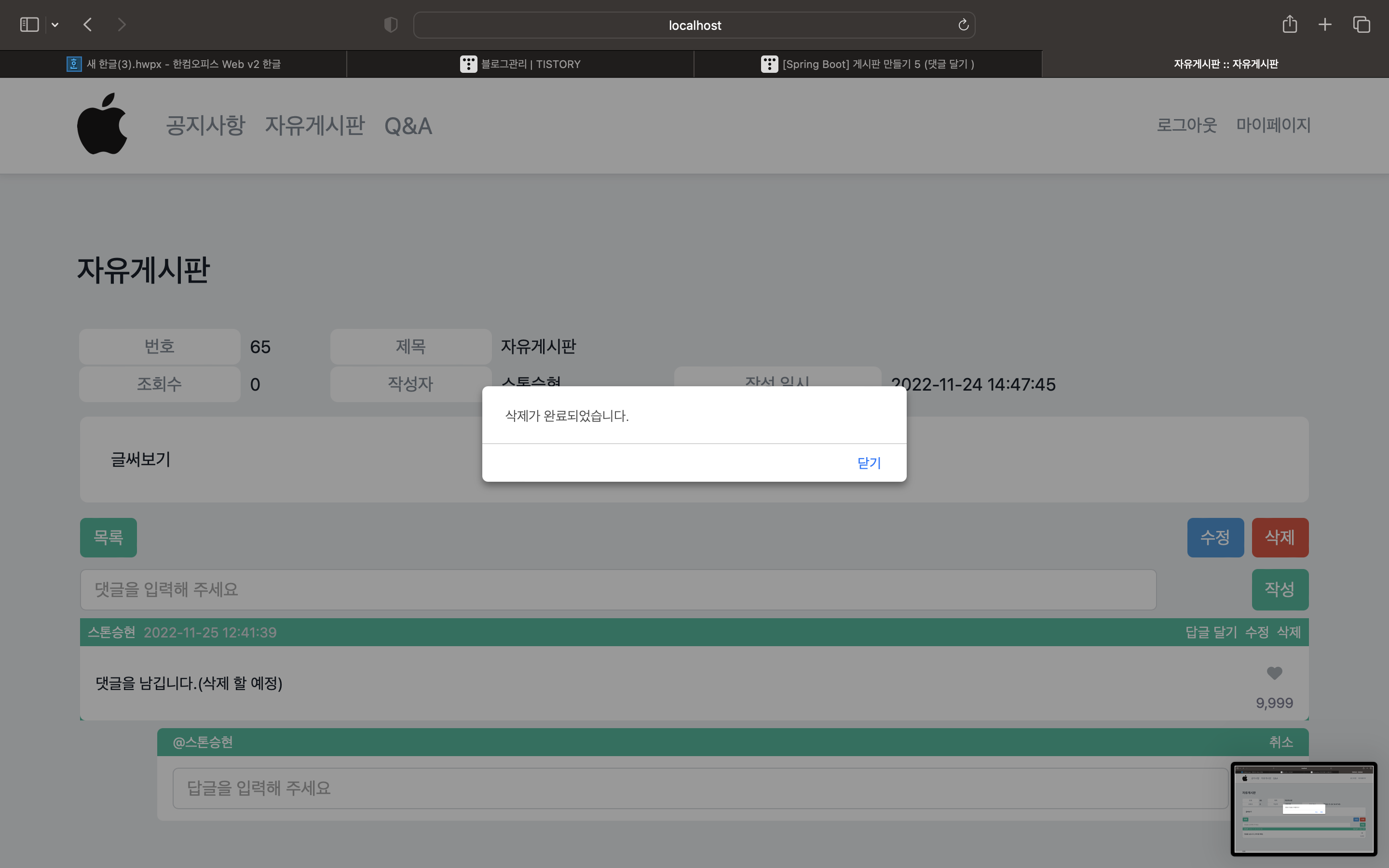Expand the sidebar dropdown chevron

(55, 25)
